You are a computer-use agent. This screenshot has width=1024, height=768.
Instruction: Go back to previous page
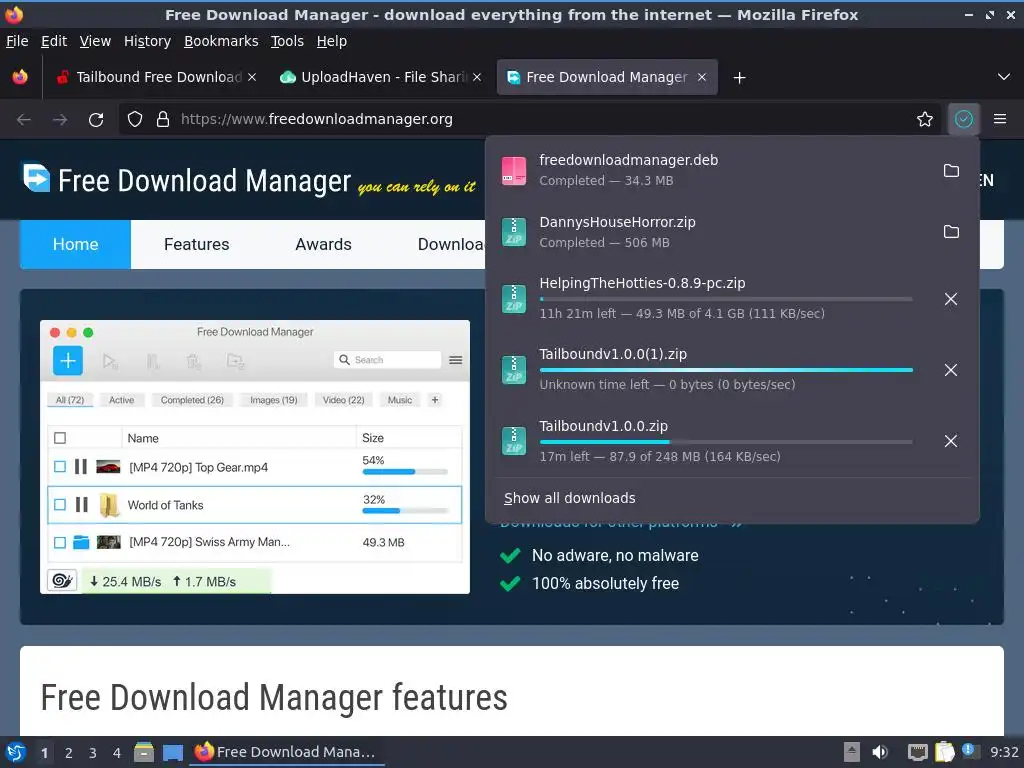coord(24,120)
